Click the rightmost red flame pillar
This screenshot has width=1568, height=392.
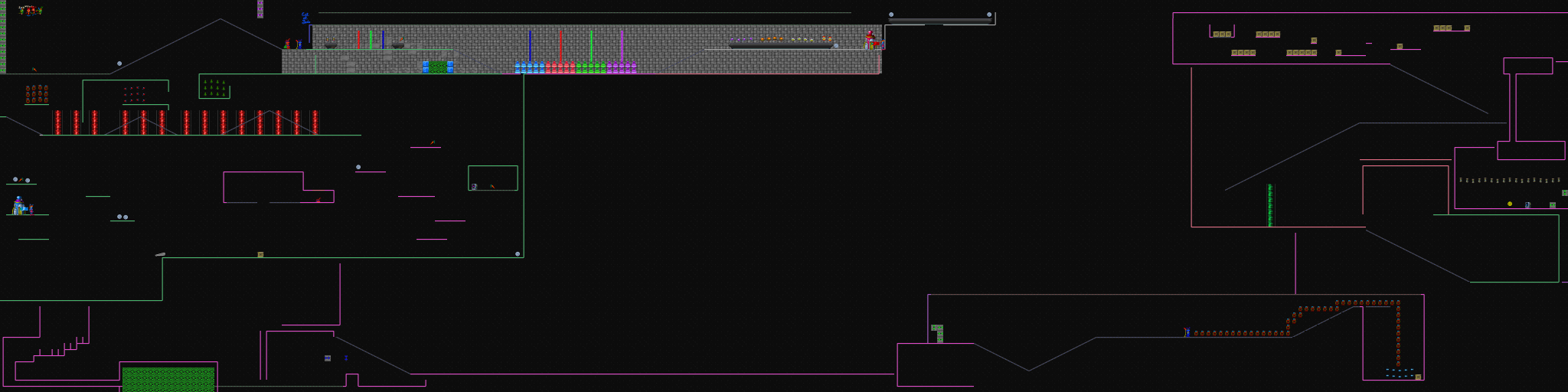pyautogui.click(x=315, y=122)
